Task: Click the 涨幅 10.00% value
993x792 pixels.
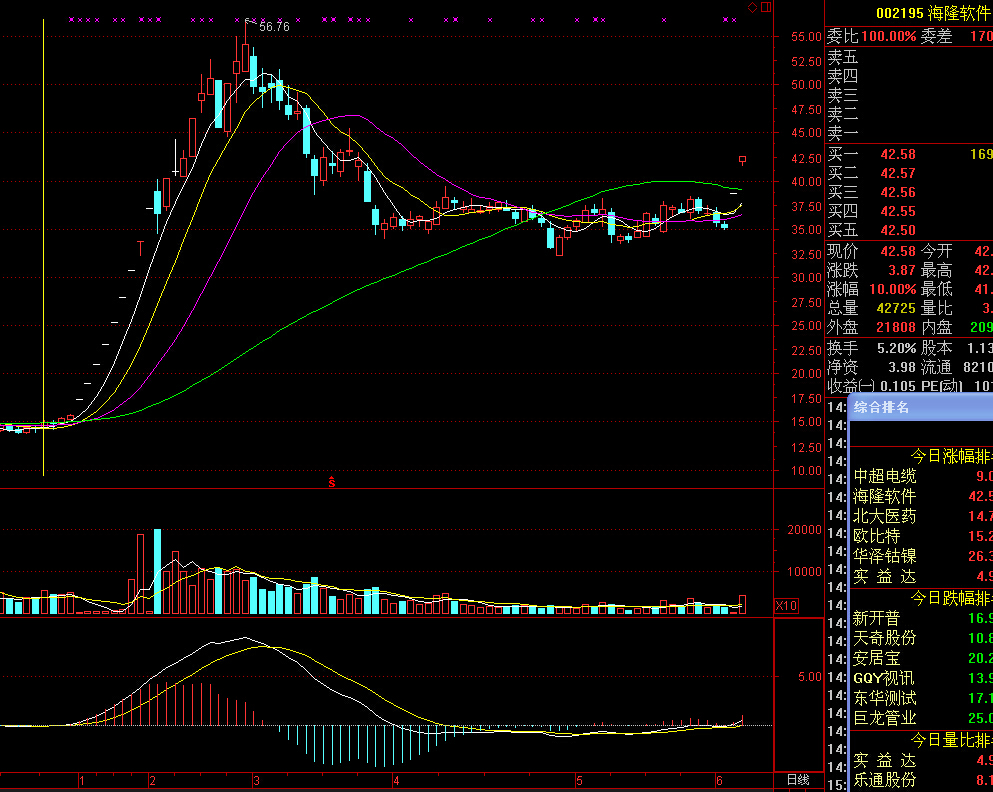Action: tap(893, 289)
